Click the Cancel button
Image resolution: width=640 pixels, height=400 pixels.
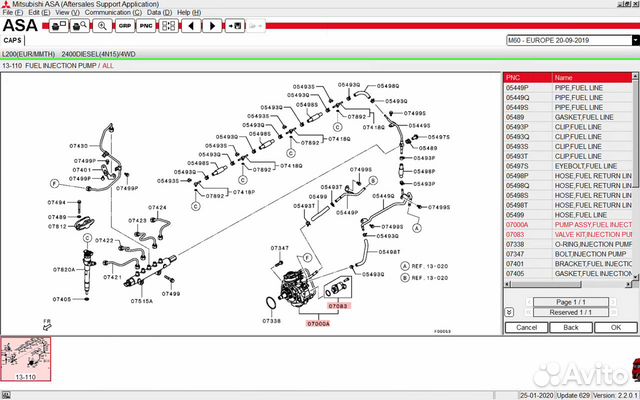pos(525,327)
